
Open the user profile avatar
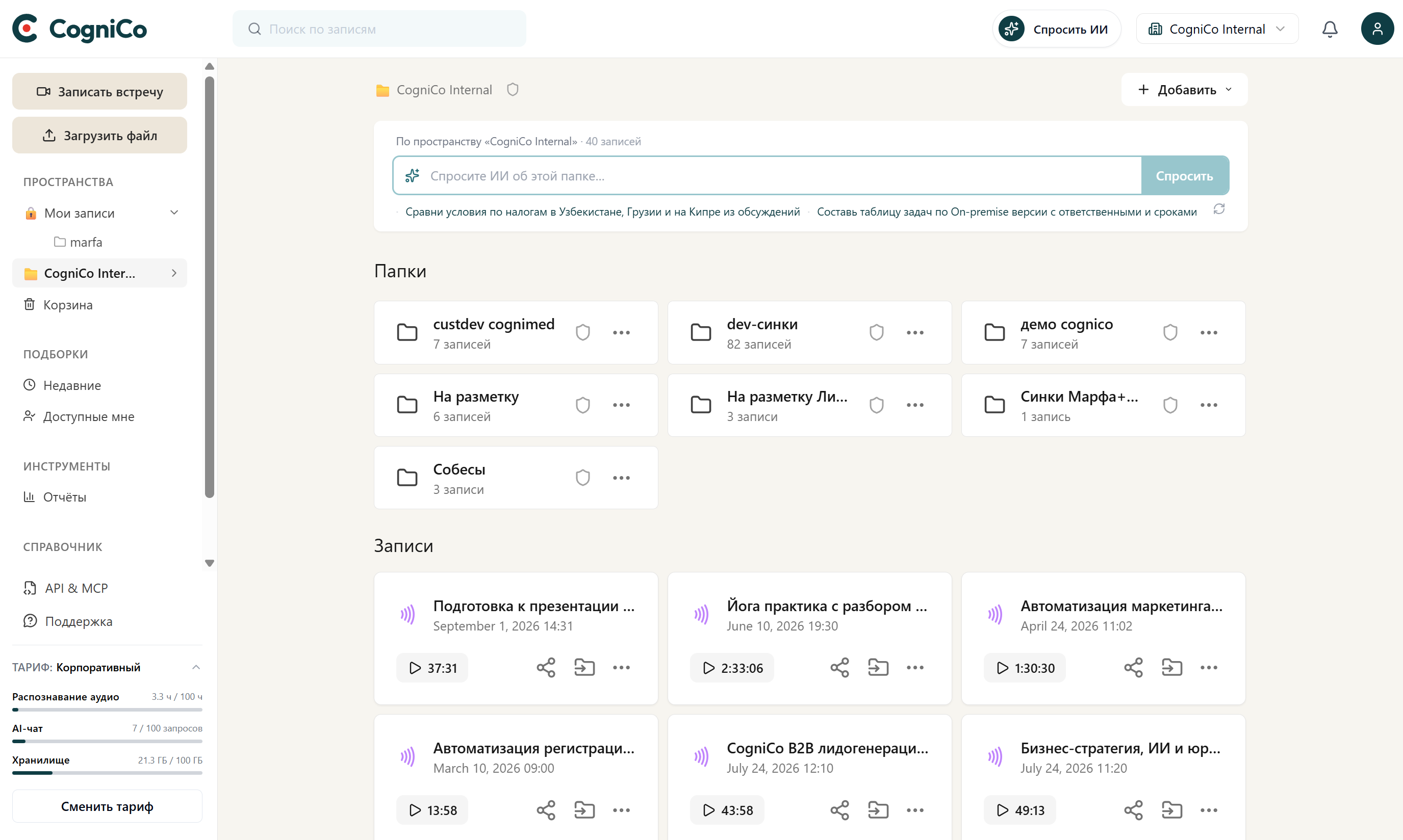tap(1377, 29)
